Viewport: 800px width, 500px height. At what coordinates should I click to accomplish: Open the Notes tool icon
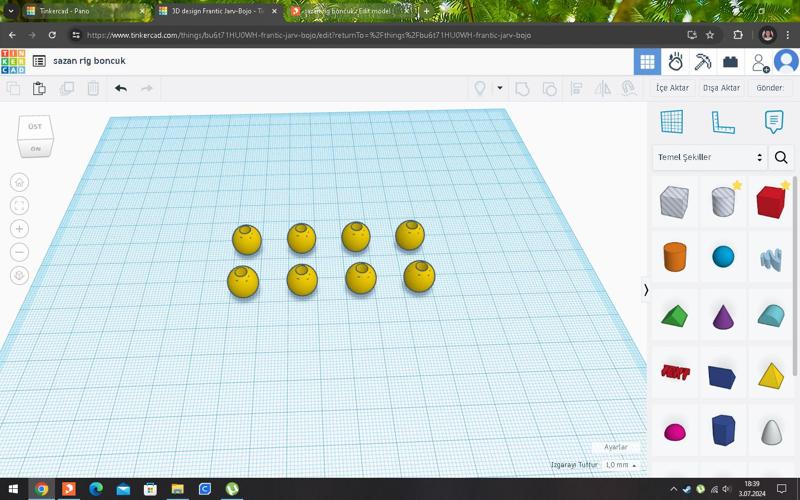point(774,122)
